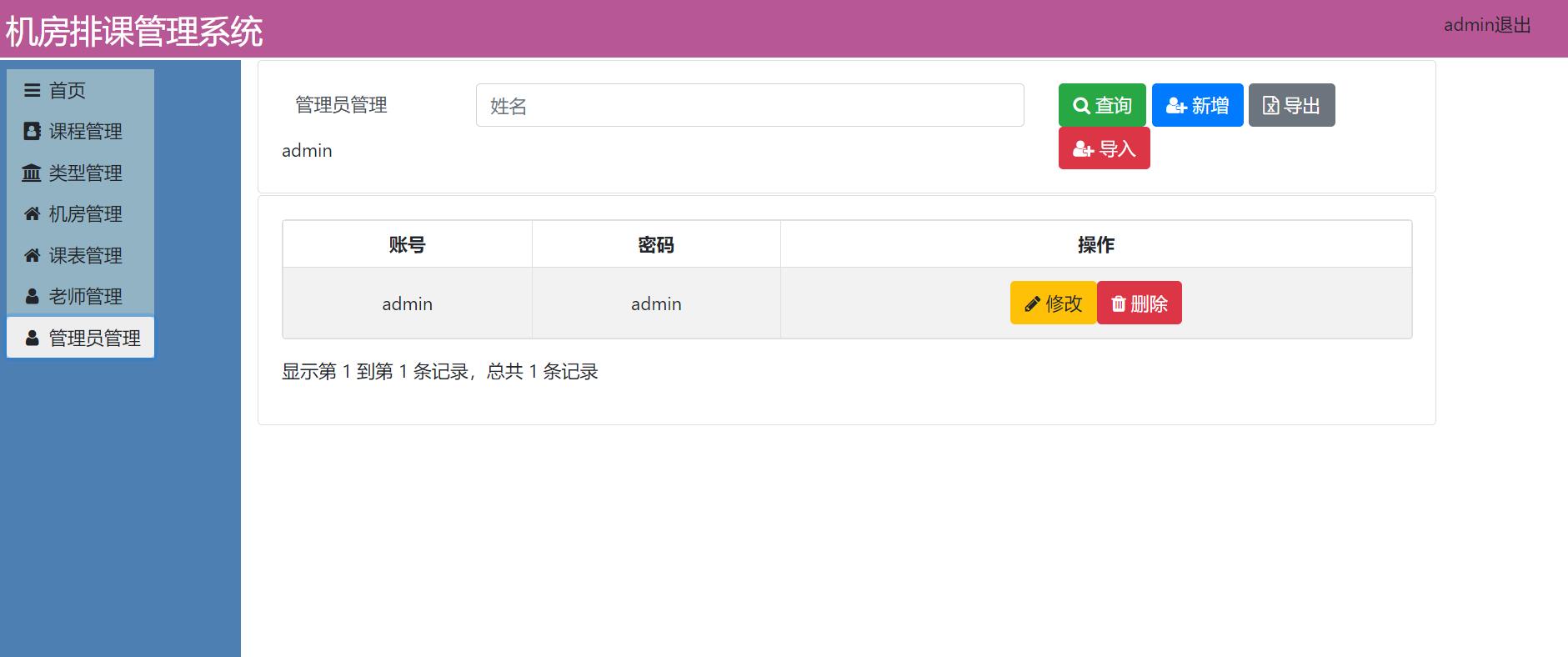
Task: Click the 操作 column header
Action: pyautogui.click(x=1096, y=244)
